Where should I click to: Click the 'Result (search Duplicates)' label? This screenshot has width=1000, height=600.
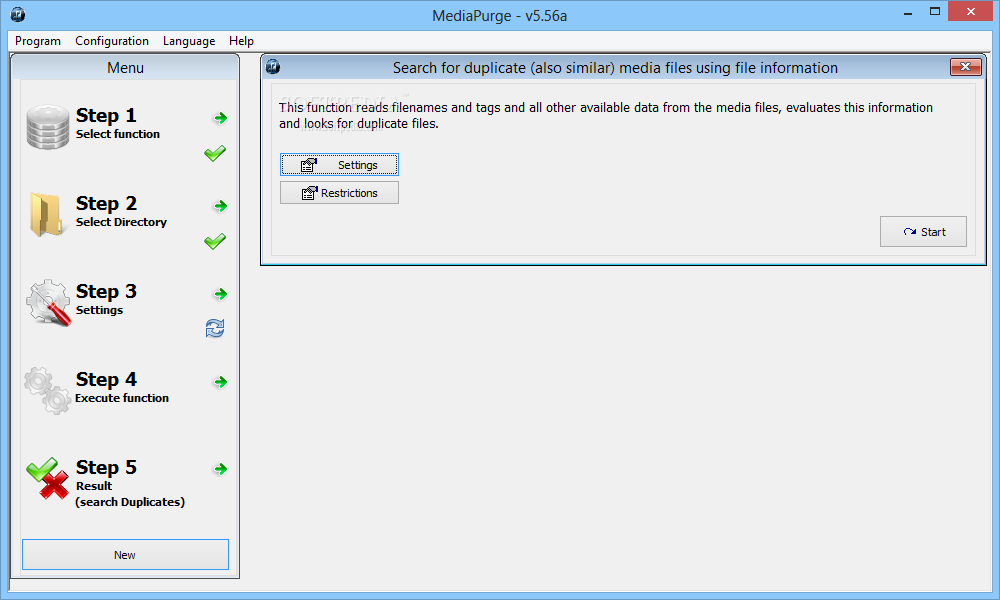coord(130,494)
